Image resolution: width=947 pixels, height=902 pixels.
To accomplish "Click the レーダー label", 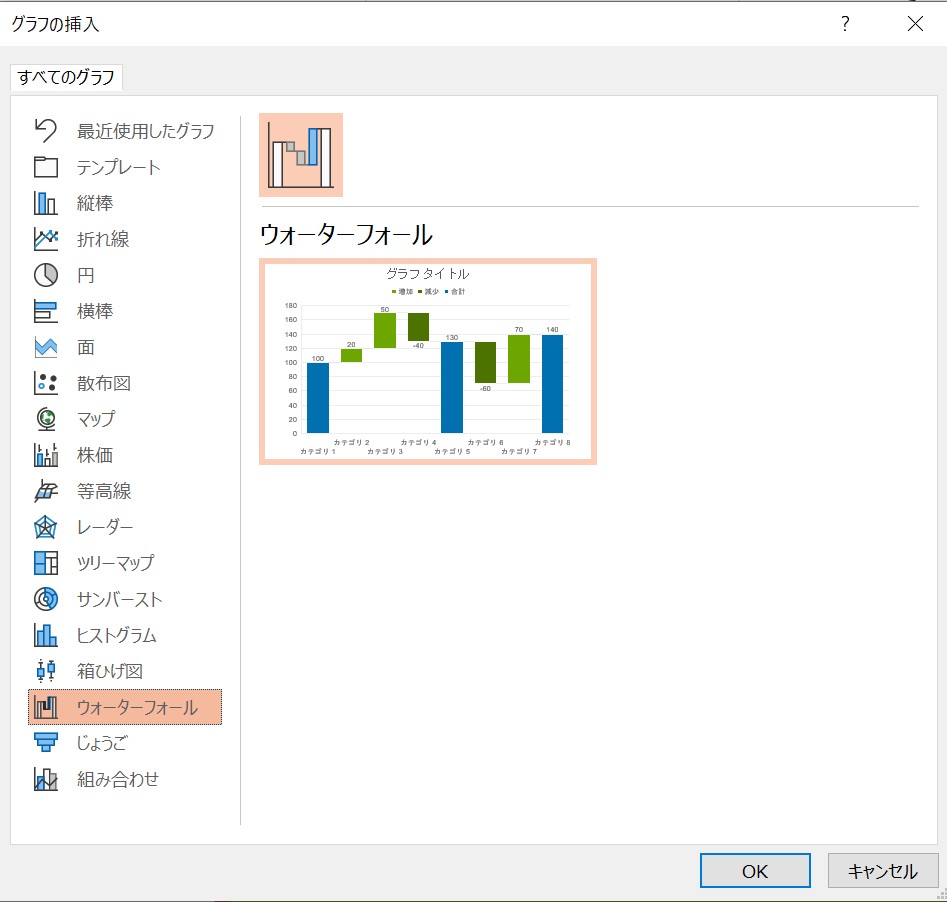I will pos(105,527).
